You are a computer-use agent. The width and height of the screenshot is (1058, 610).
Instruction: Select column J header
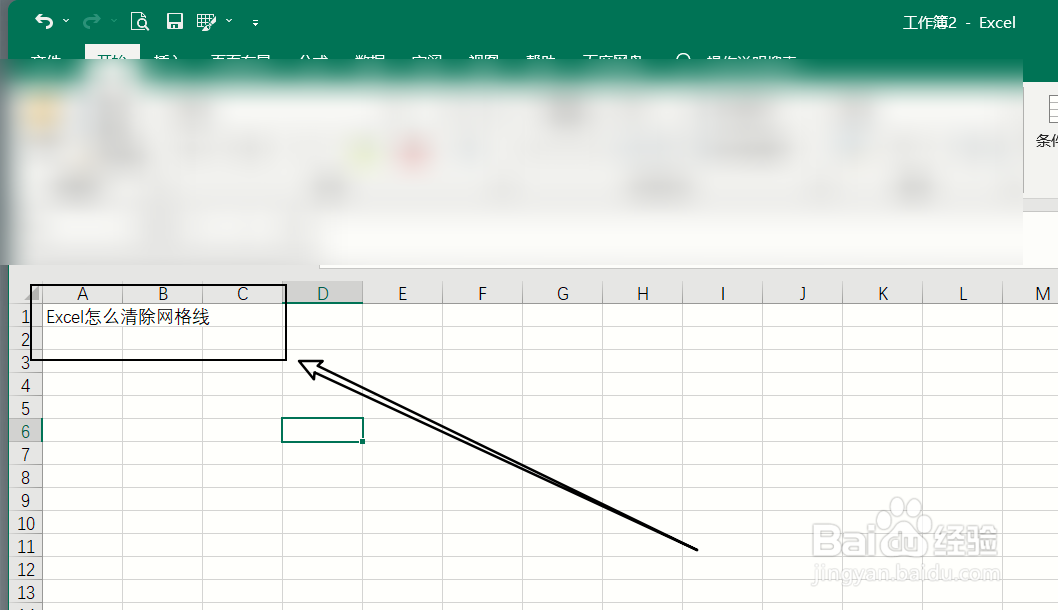(x=802, y=294)
